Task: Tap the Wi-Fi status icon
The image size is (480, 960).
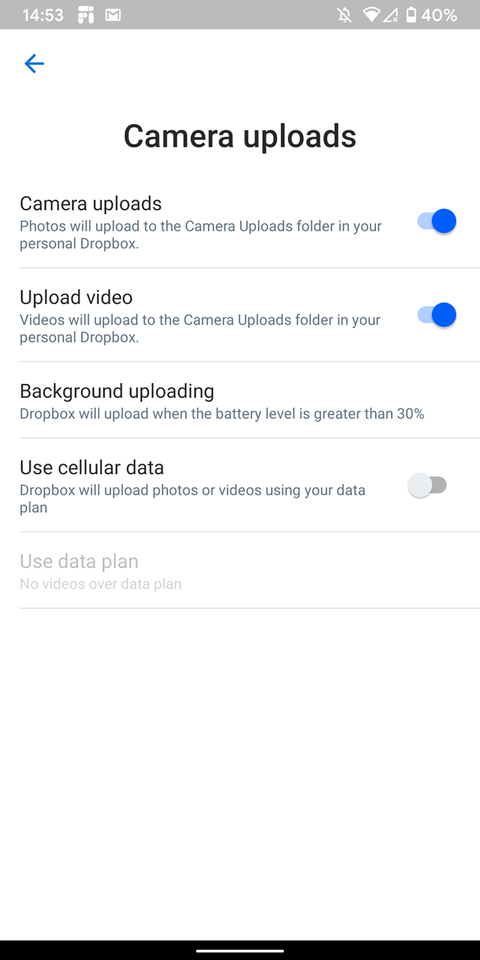Action: pos(371,15)
